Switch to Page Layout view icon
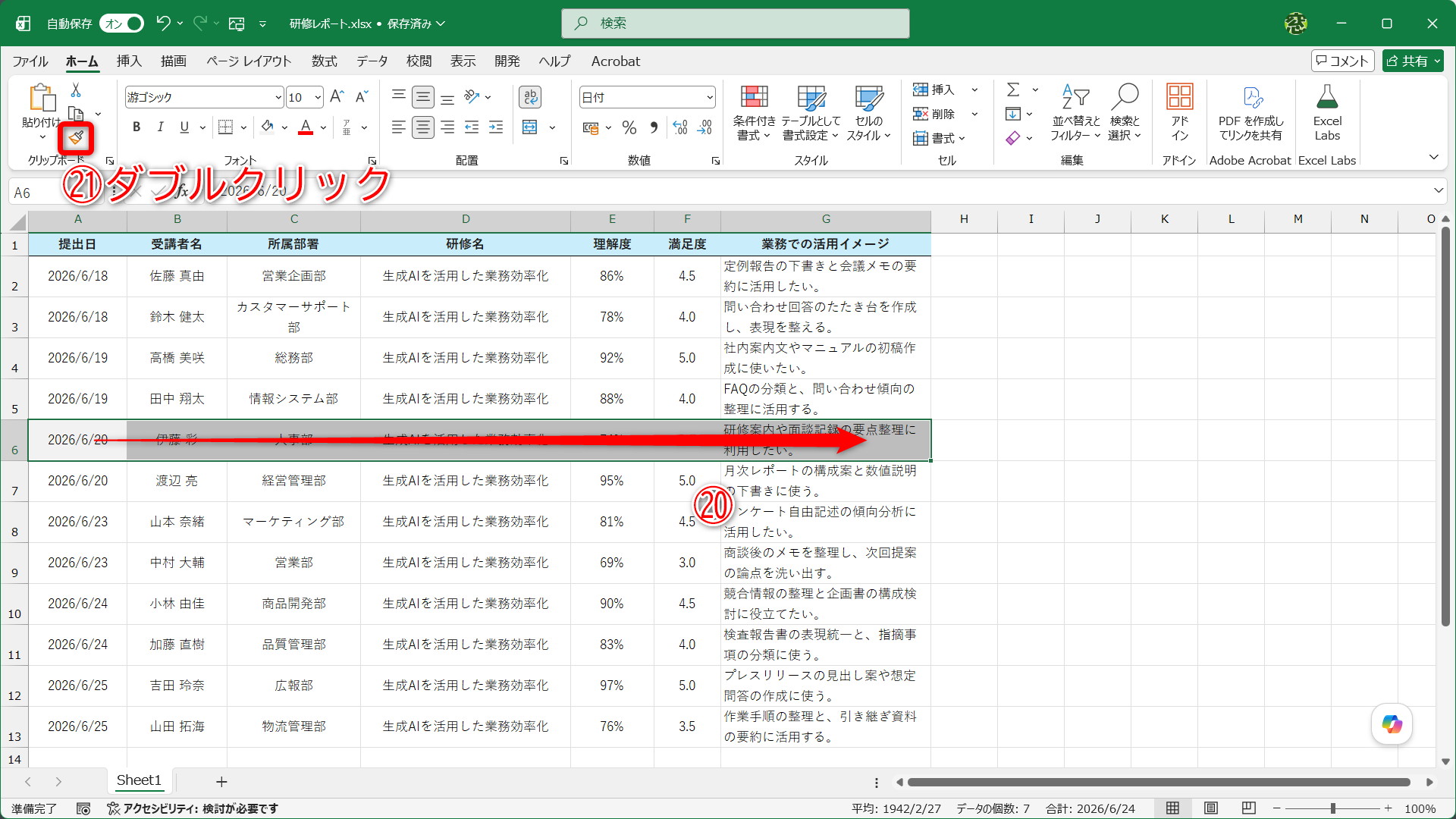 point(1211,808)
